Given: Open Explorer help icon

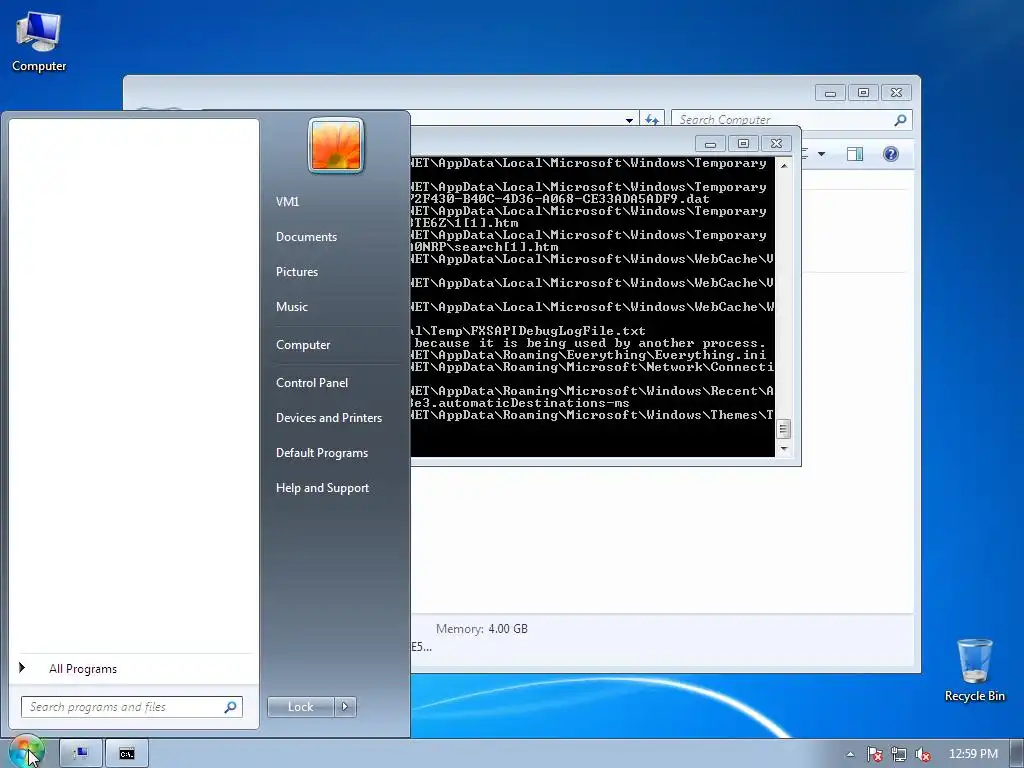Looking at the screenshot, I should coord(891,154).
